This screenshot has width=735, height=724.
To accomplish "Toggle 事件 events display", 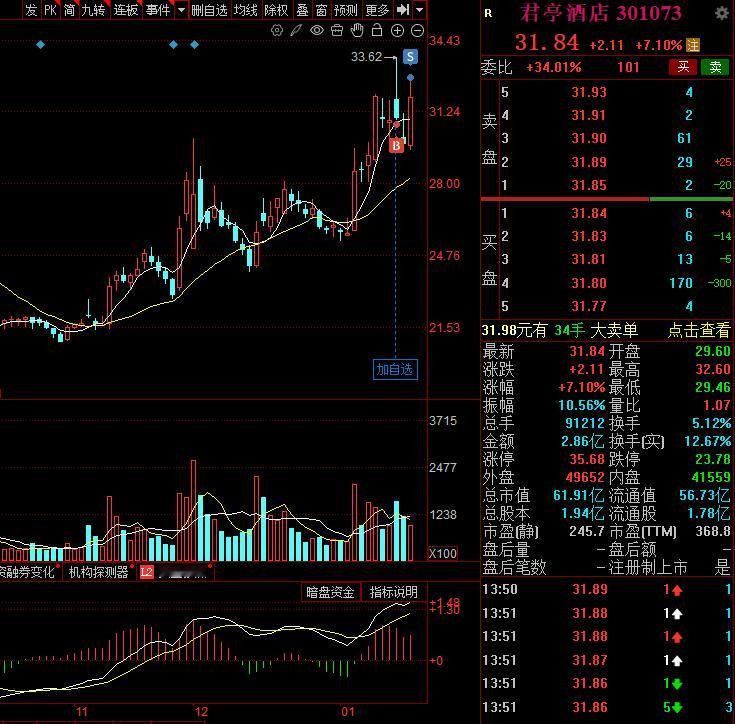I will click(x=158, y=9).
